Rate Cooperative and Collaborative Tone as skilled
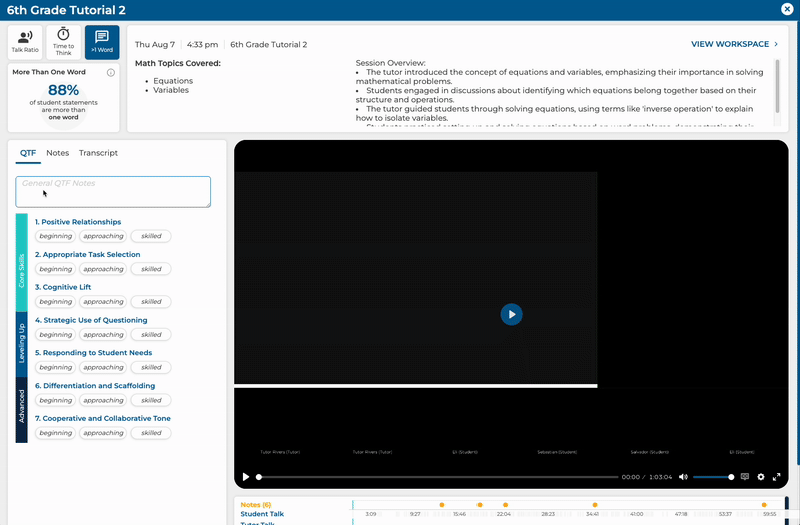Screen dimensions: 800x525 (x=151, y=433)
